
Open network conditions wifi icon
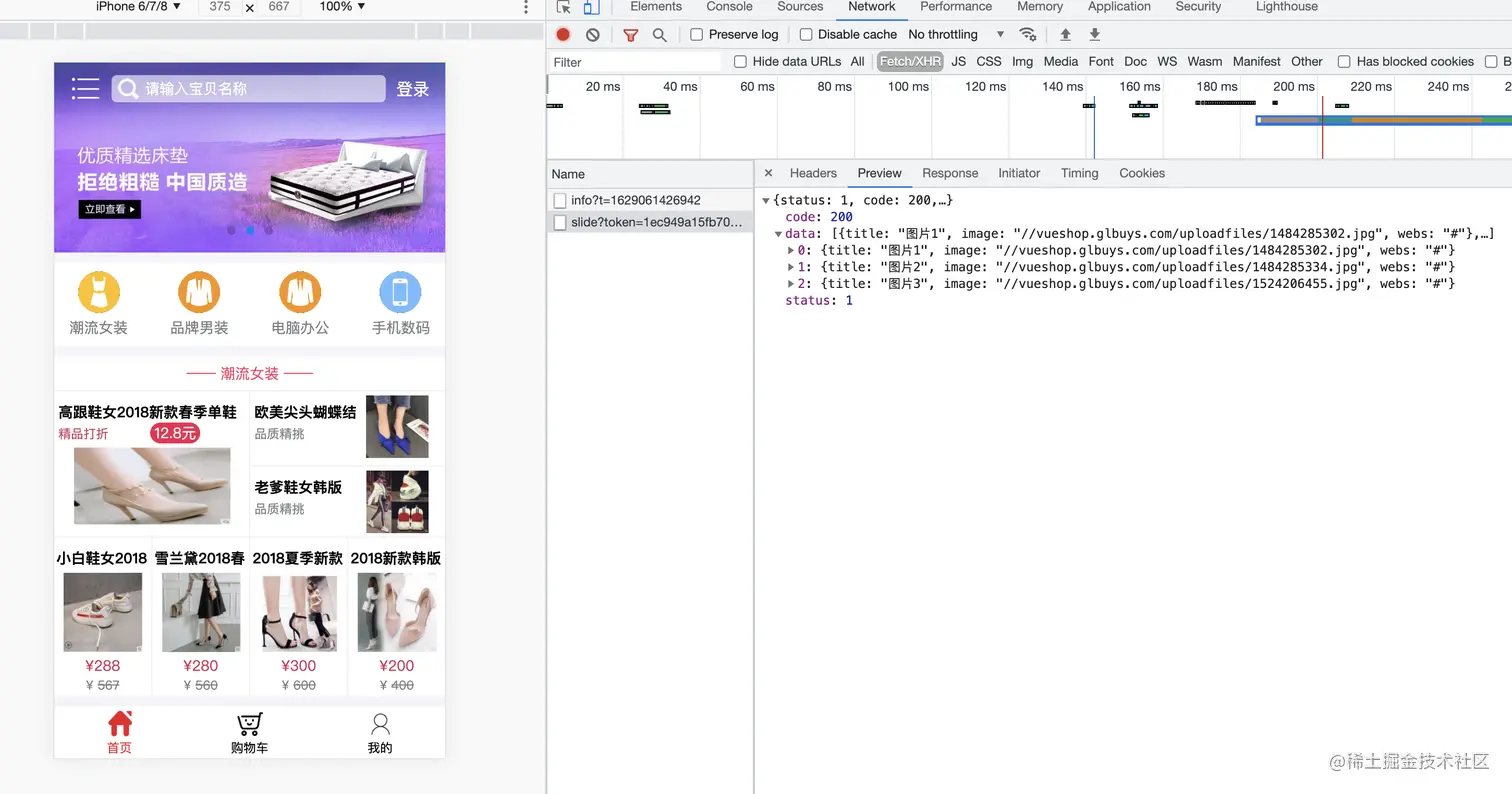tap(1028, 34)
